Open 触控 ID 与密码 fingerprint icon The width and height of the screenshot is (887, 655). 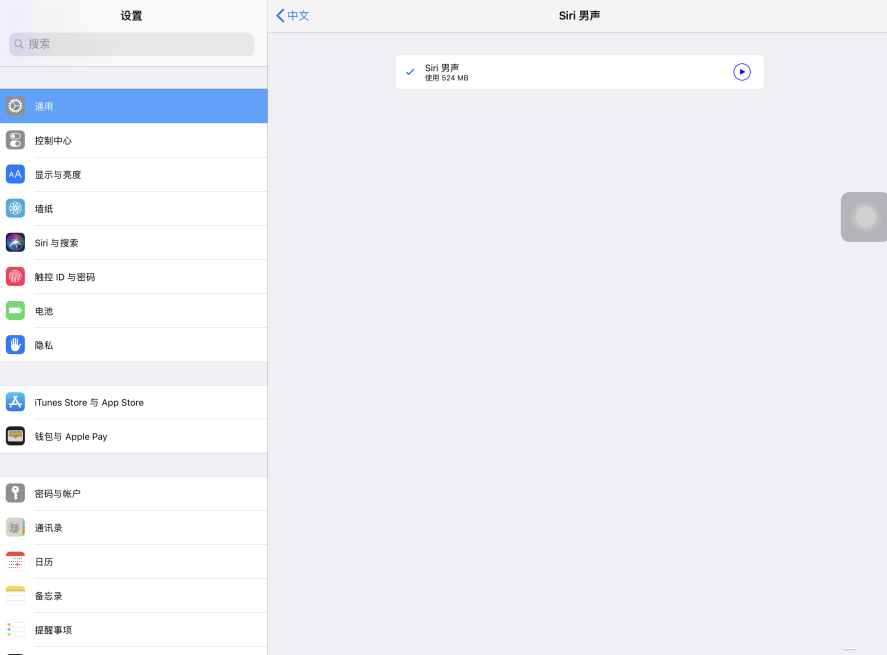[x=15, y=276]
